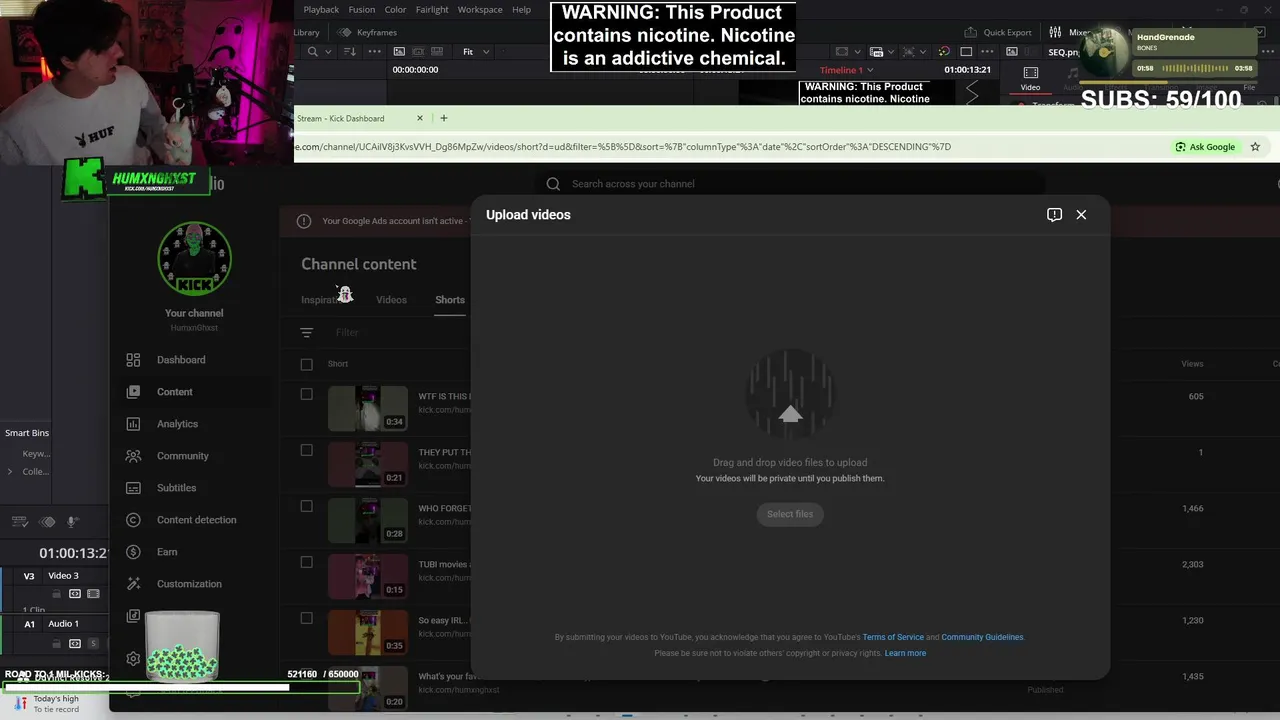Click the Keyw... smart bin

coord(36,454)
